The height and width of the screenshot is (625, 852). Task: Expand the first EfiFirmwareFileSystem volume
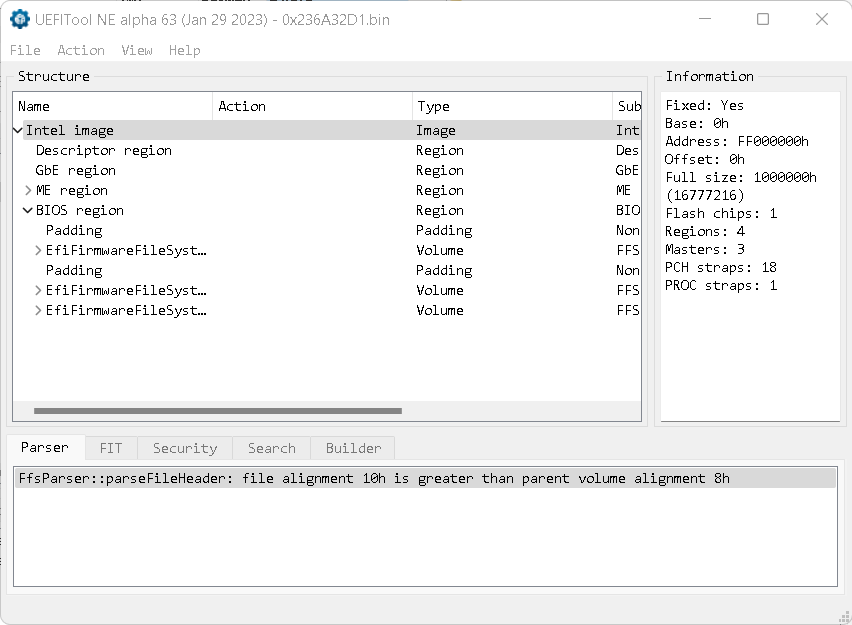click(x=38, y=250)
